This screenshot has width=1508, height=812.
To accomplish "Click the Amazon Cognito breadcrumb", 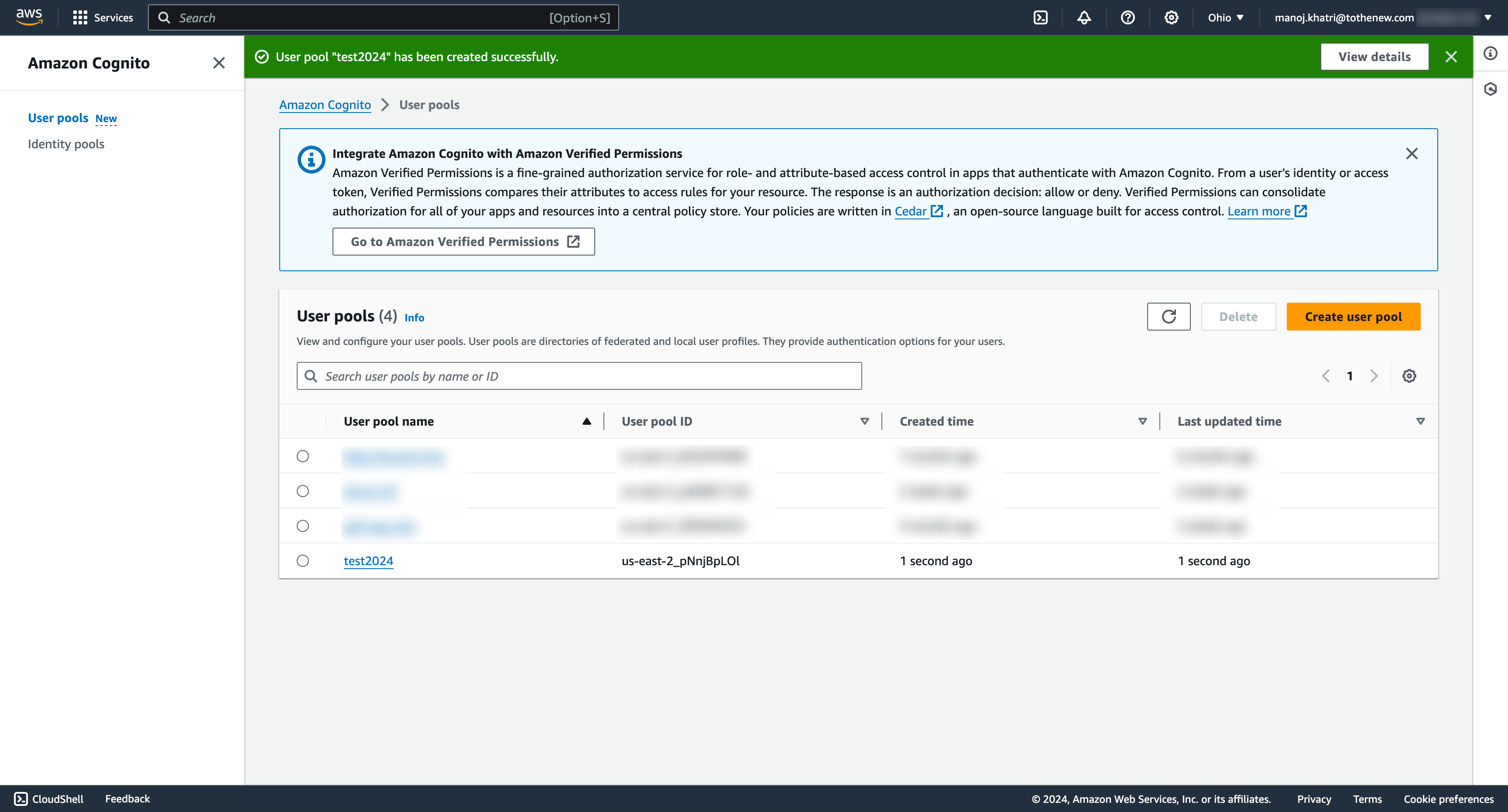I will 325,105.
